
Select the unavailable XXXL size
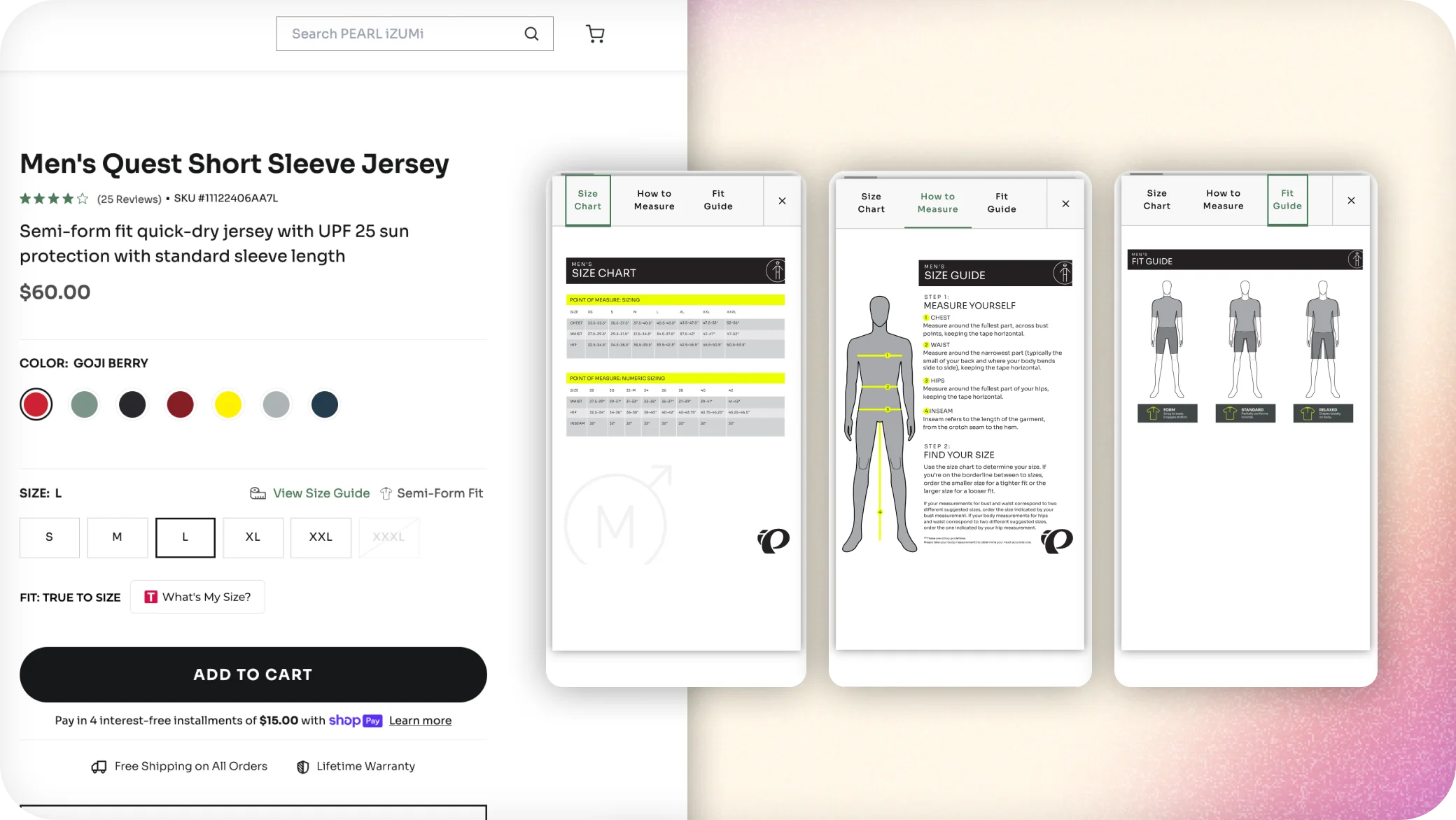[x=388, y=537]
